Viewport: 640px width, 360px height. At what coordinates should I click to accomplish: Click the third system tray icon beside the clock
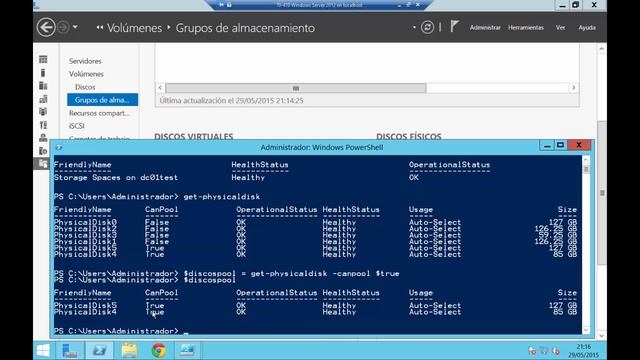click(x=556, y=350)
